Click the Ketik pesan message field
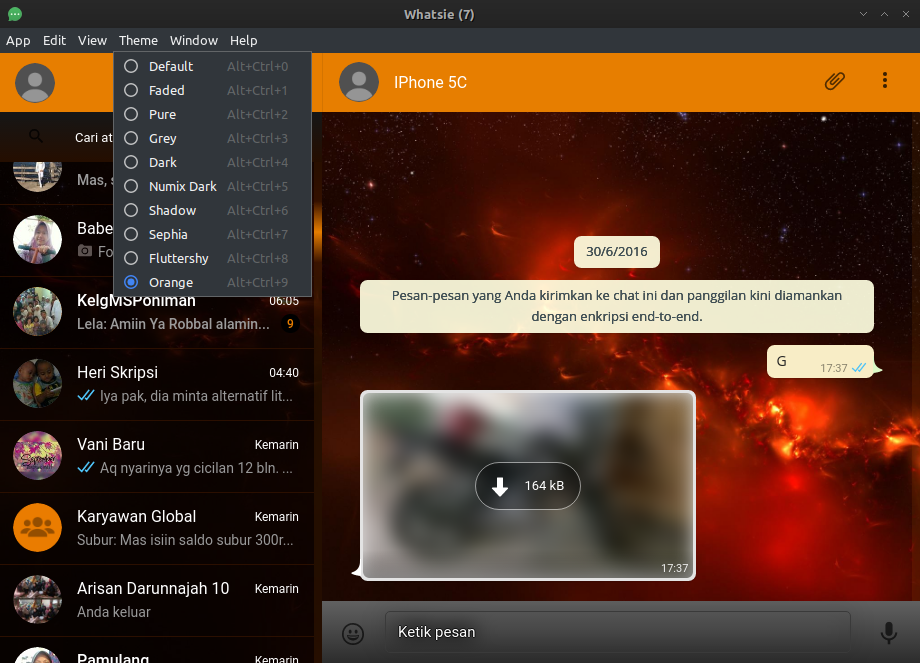The height and width of the screenshot is (663, 920). tap(617, 632)
